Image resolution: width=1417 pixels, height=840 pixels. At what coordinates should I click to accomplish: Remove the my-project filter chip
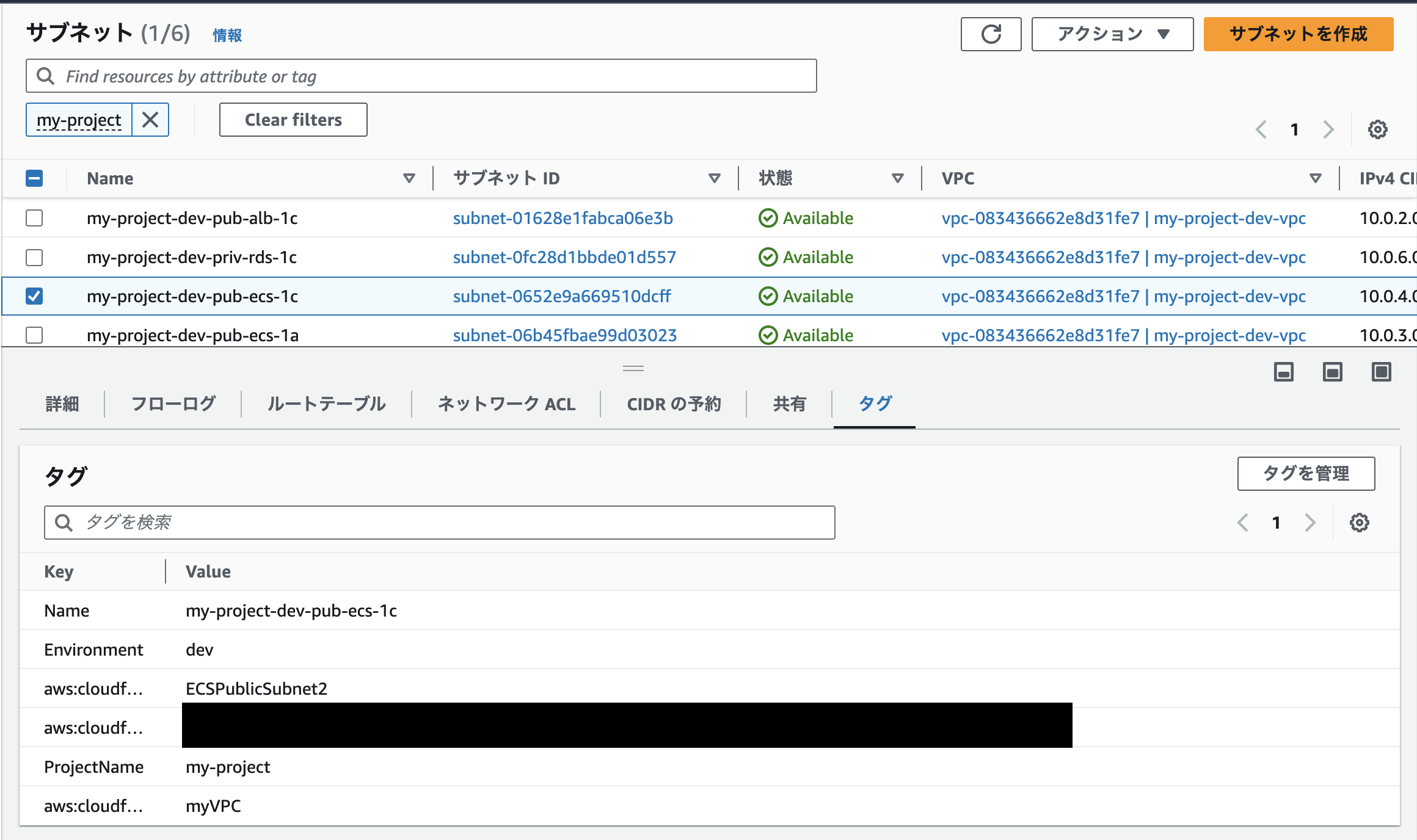[x=150, y=119]
